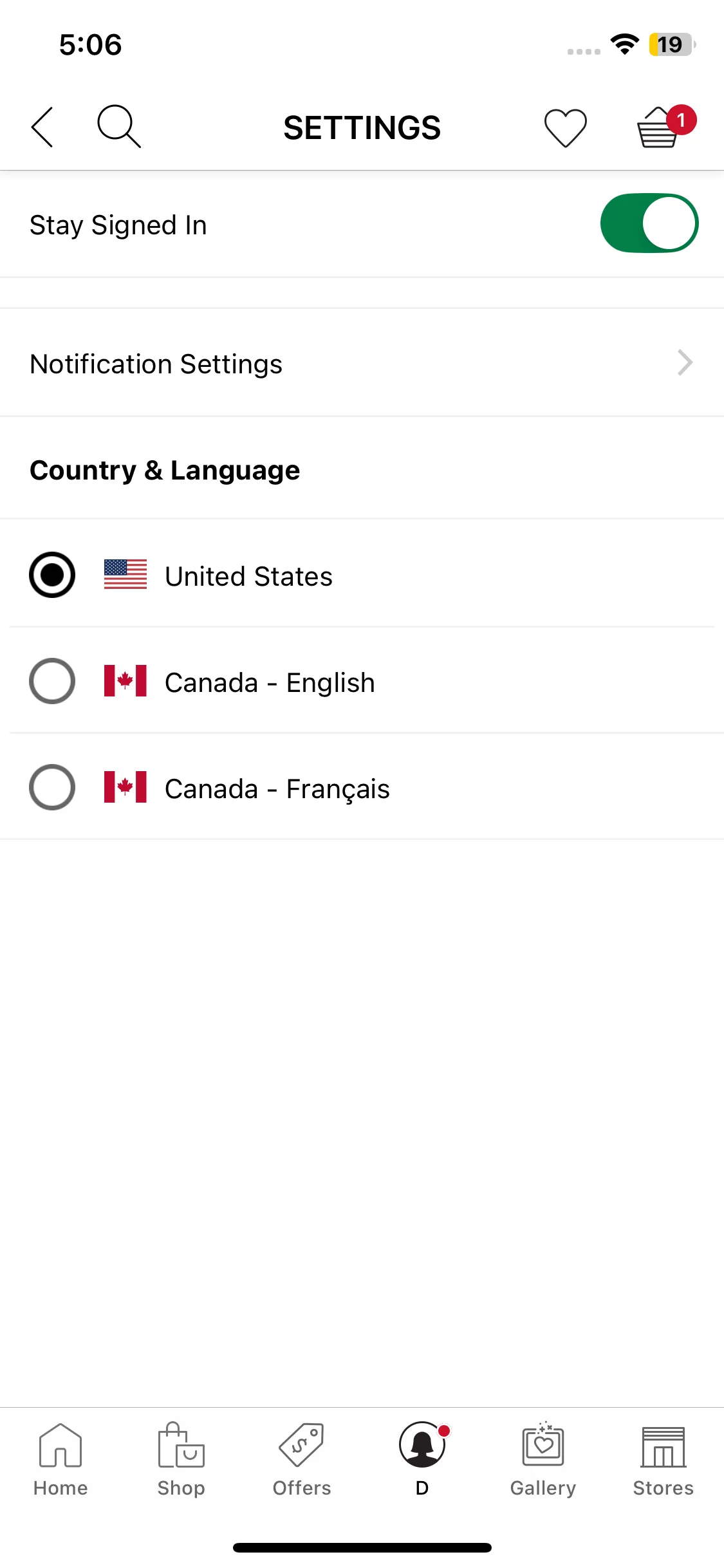Open the Offers price tag icon
This screenshot has width=724, height=1568.
pyautogui.click(x=301, y=1444)
